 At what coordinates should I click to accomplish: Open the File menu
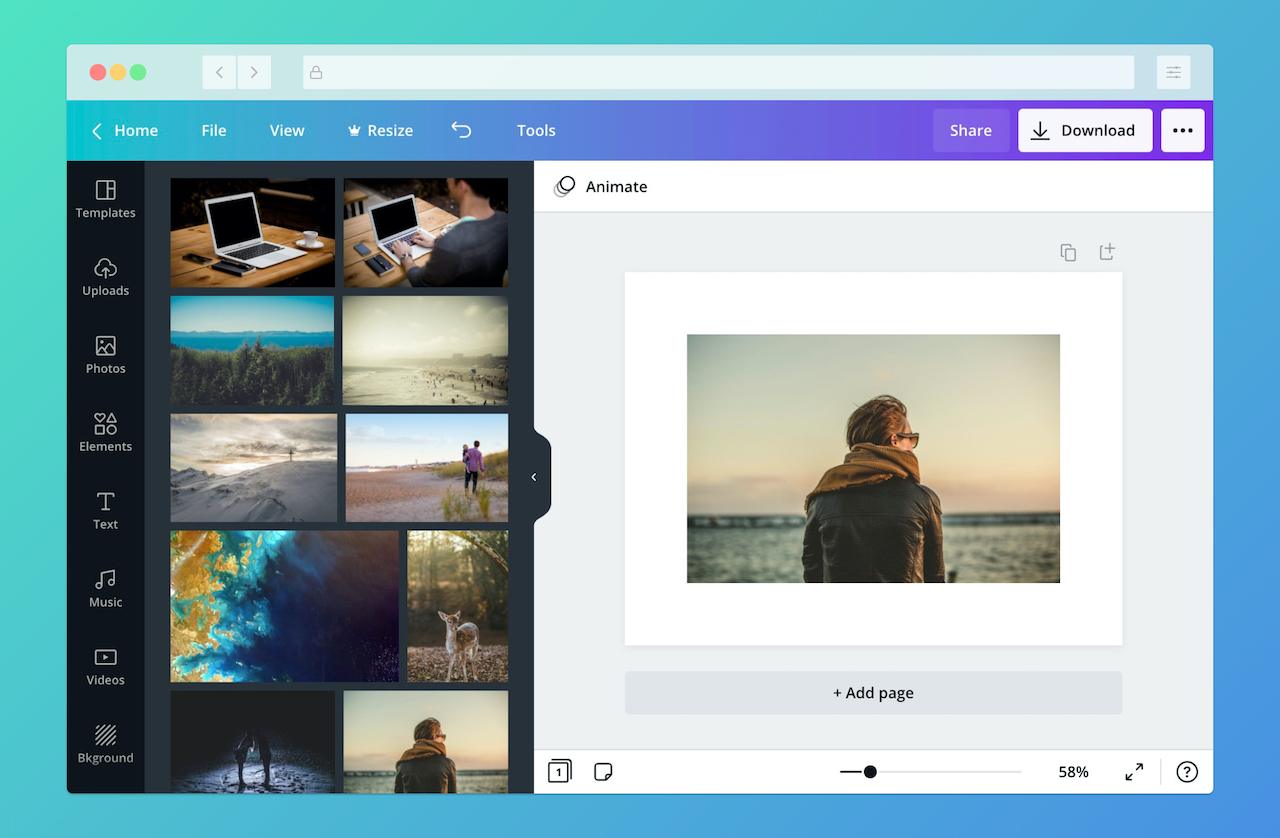[x=213, y=130]
